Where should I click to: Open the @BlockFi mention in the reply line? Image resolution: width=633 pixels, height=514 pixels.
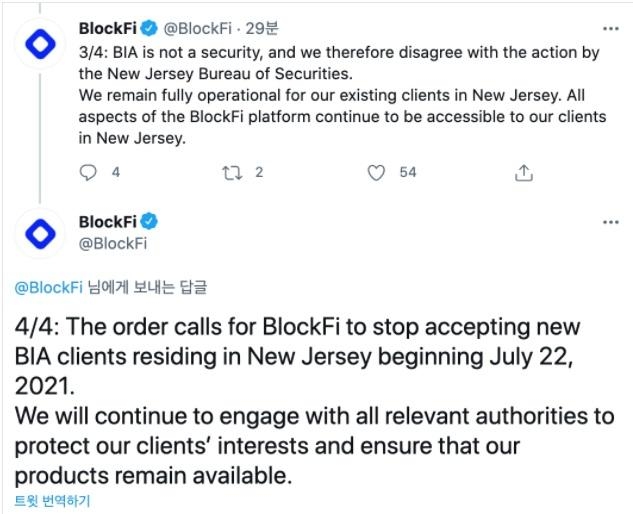click(x=48, y=287)
